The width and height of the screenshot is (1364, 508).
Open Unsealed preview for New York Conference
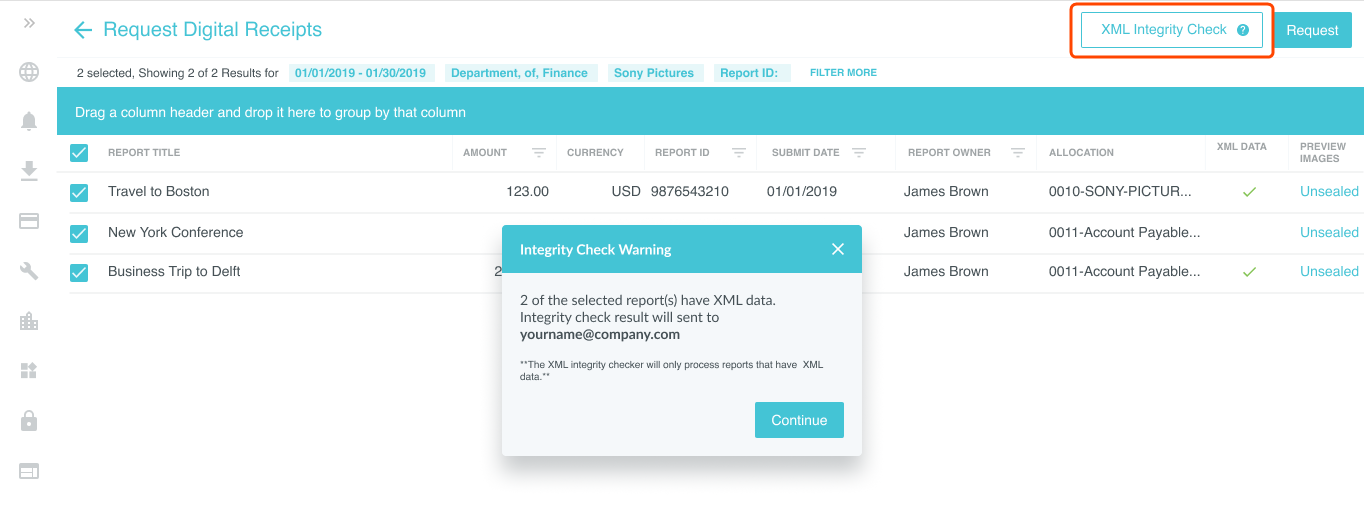(1329, 232)
